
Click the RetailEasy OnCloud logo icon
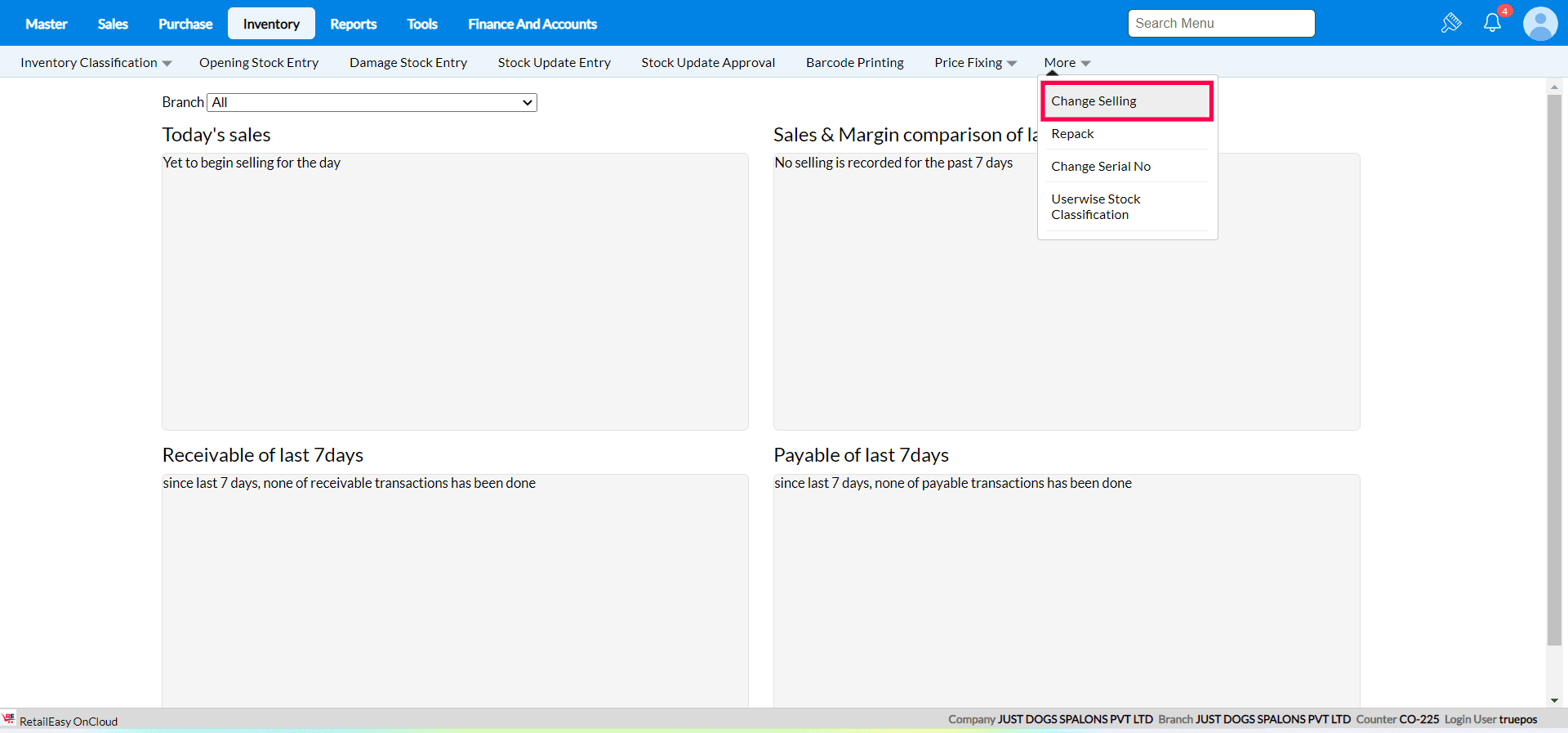coord(9,719)
